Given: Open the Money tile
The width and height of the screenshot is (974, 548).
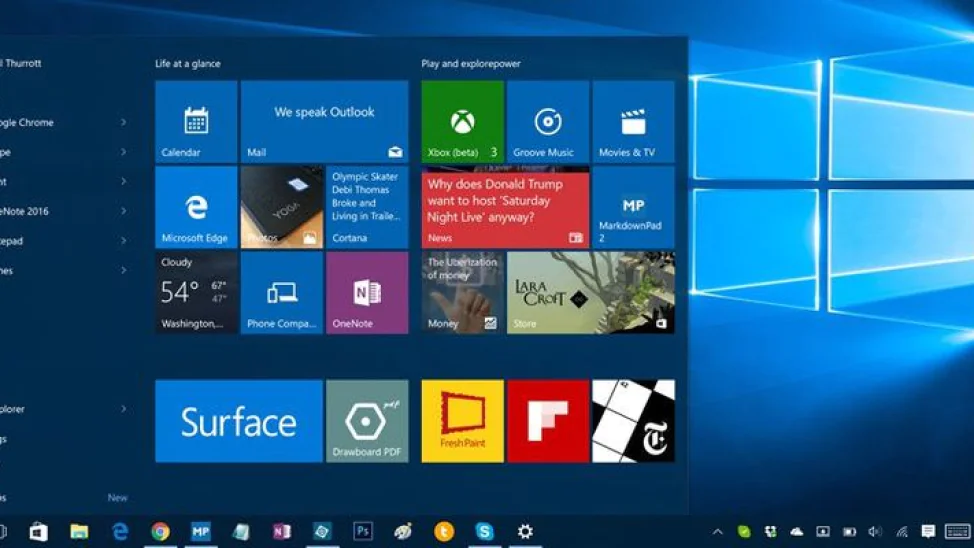Looking at the screenshot, I should [x=462, y=293].
